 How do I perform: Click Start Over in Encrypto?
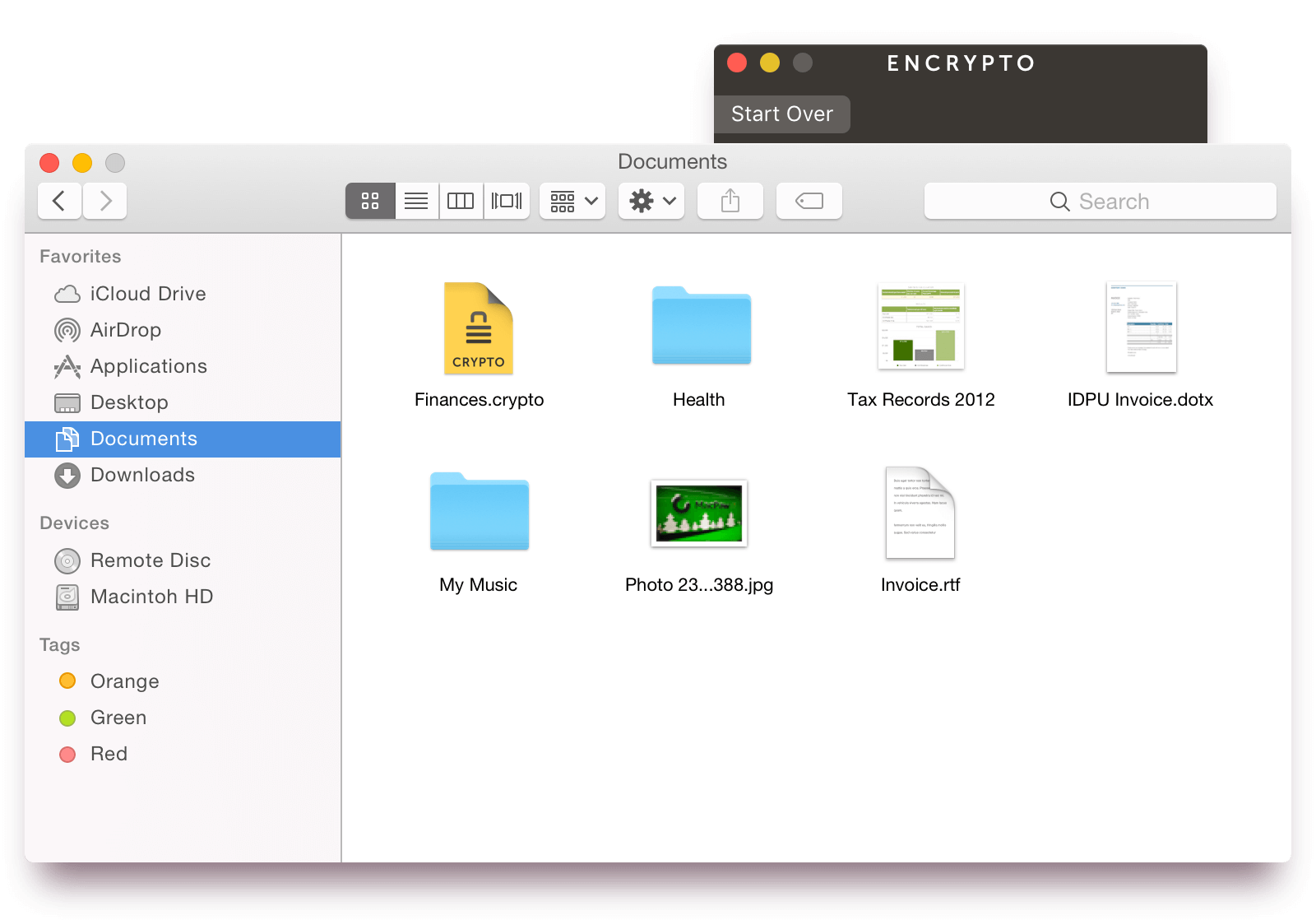pyautogui.click(x=781, y=114)
